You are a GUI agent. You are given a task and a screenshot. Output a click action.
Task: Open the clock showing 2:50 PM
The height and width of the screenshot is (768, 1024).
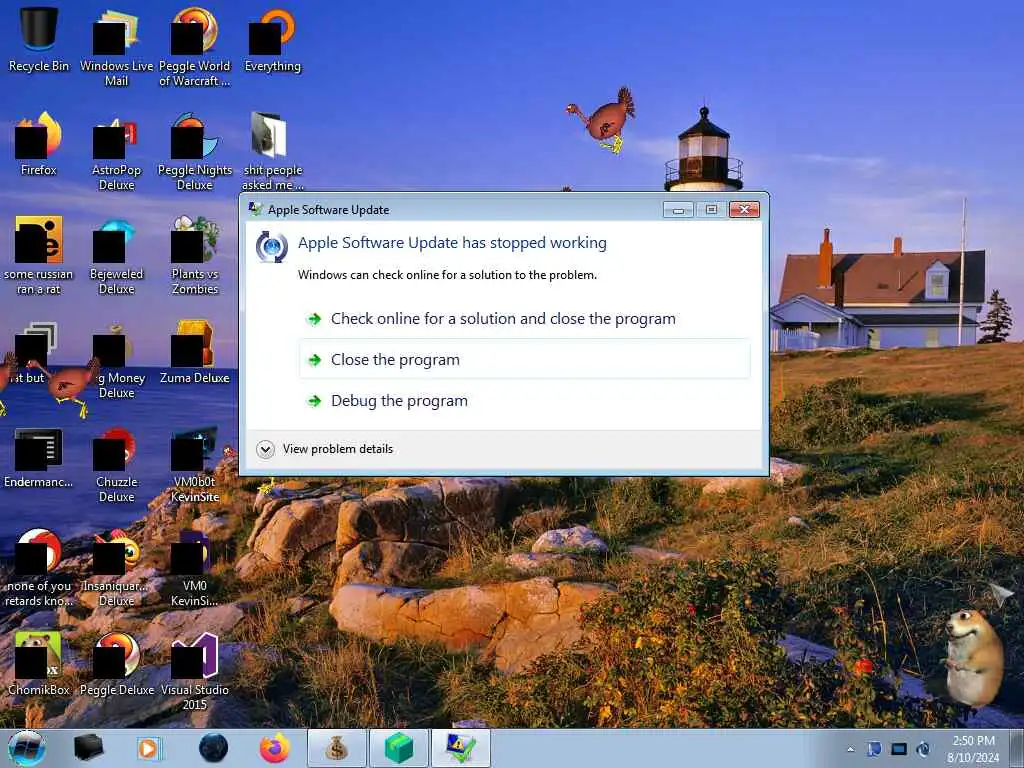pyautogui.click(x=973, y=749)
